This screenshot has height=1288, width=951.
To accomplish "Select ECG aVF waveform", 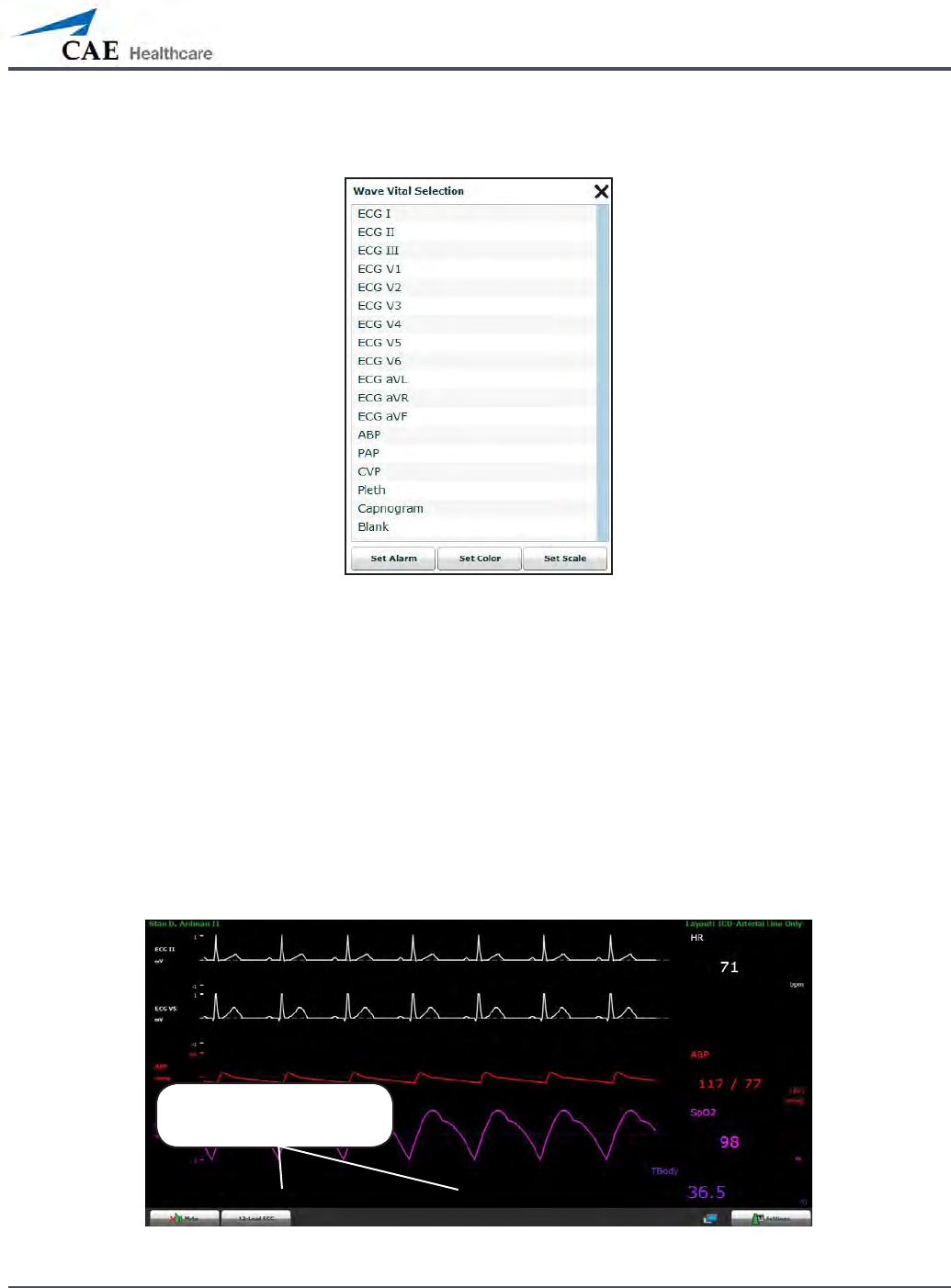I will (x=474, y=415).
